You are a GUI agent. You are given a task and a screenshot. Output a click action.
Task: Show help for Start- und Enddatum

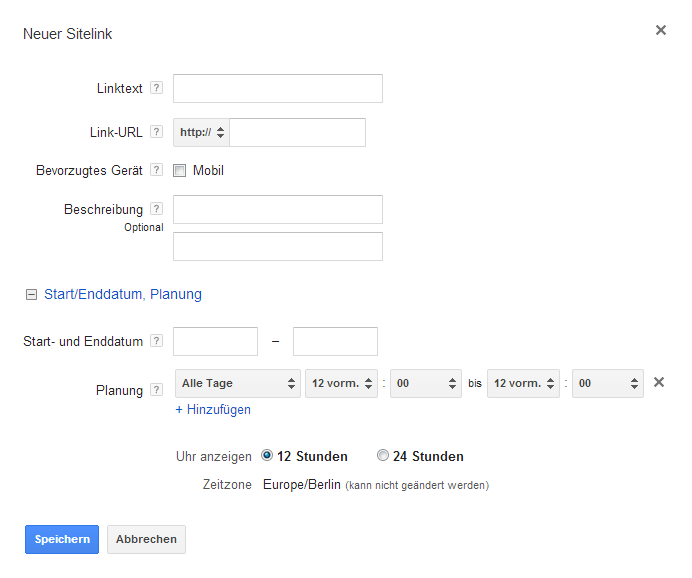pyautogui.click(x=156, y=341)
